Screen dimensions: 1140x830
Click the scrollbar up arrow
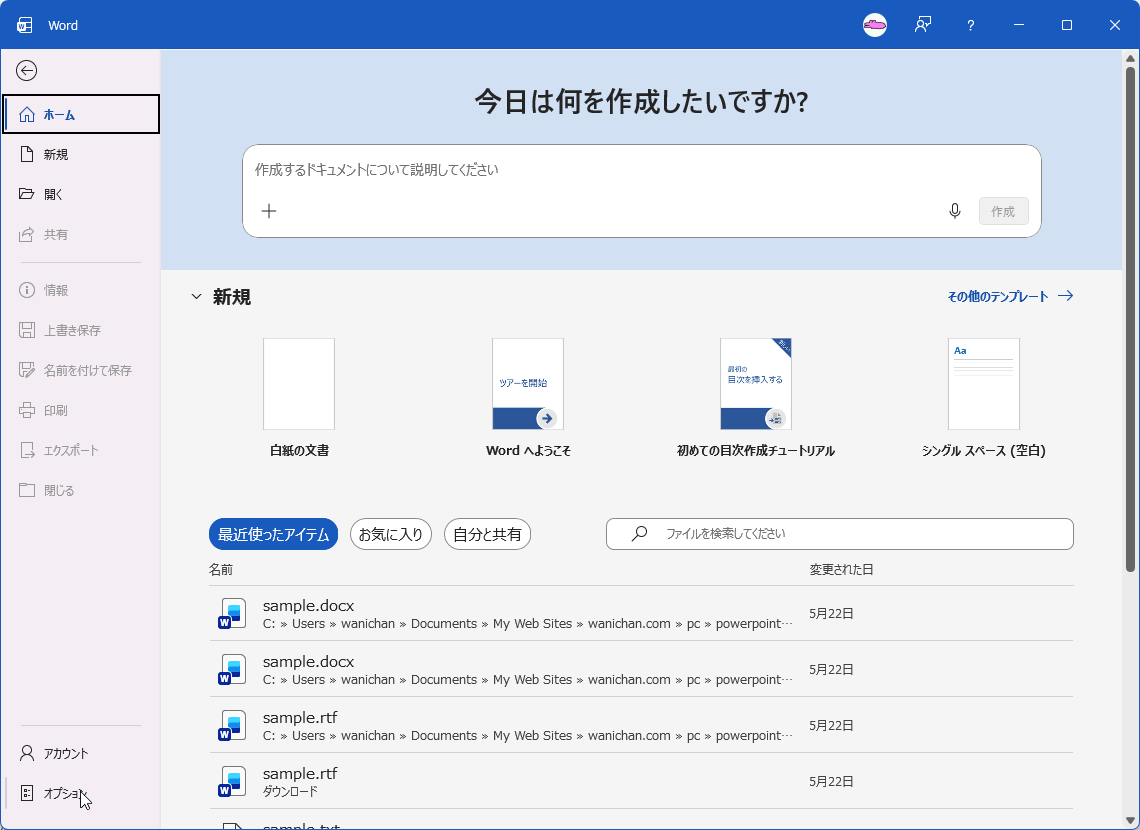click(1131, 58)
